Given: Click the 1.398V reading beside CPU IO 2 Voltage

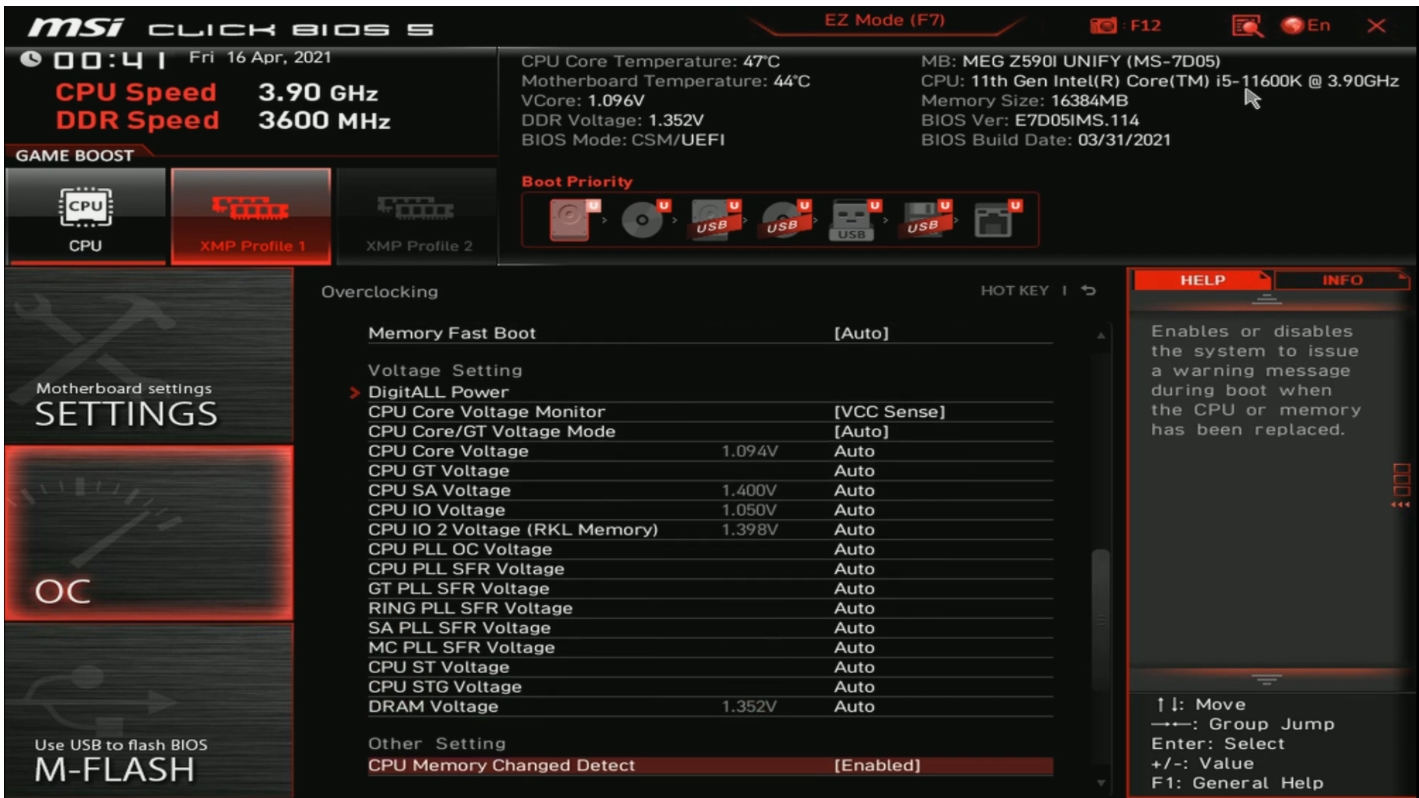Looking at the screenshot, I should click(x=748, y=530).
